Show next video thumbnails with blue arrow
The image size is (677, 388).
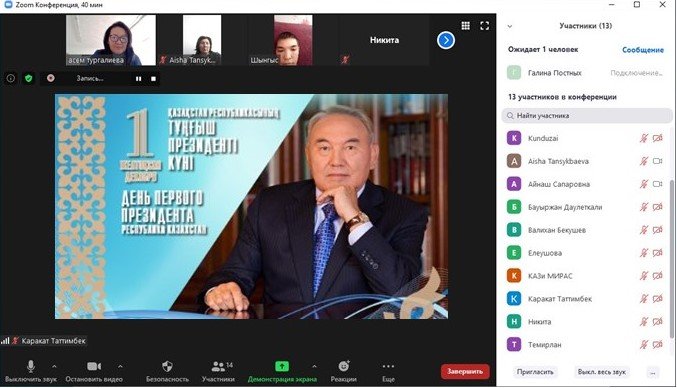coord(446,41)
